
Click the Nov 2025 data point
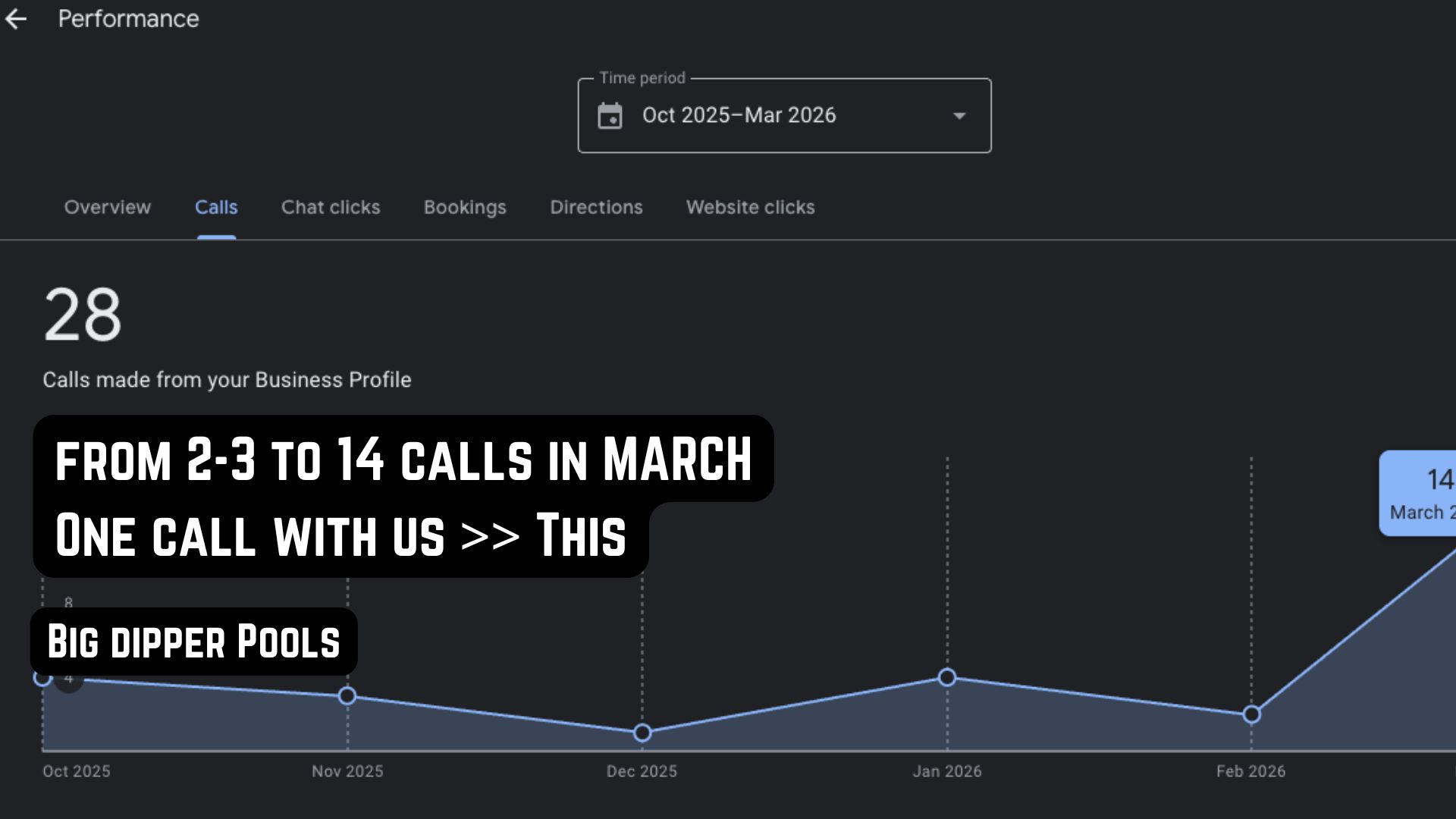click(347, 695)
